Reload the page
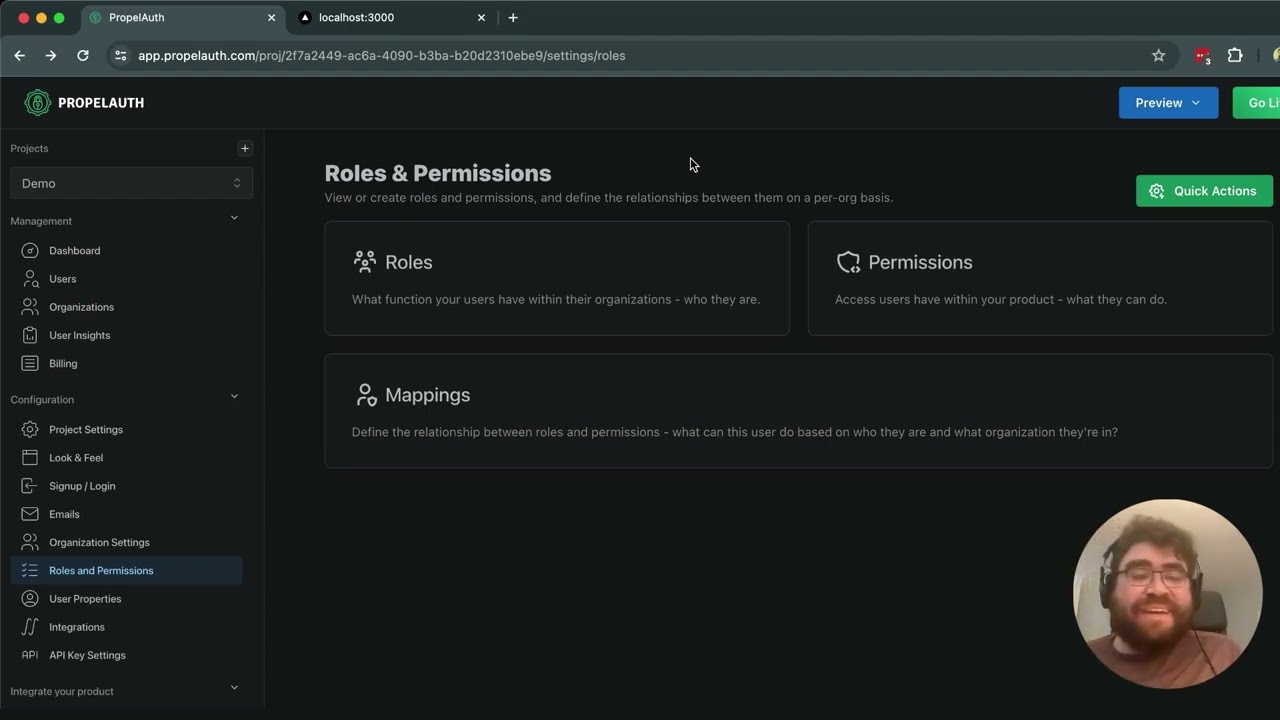 pyautogui.click(x=83, y=56)
